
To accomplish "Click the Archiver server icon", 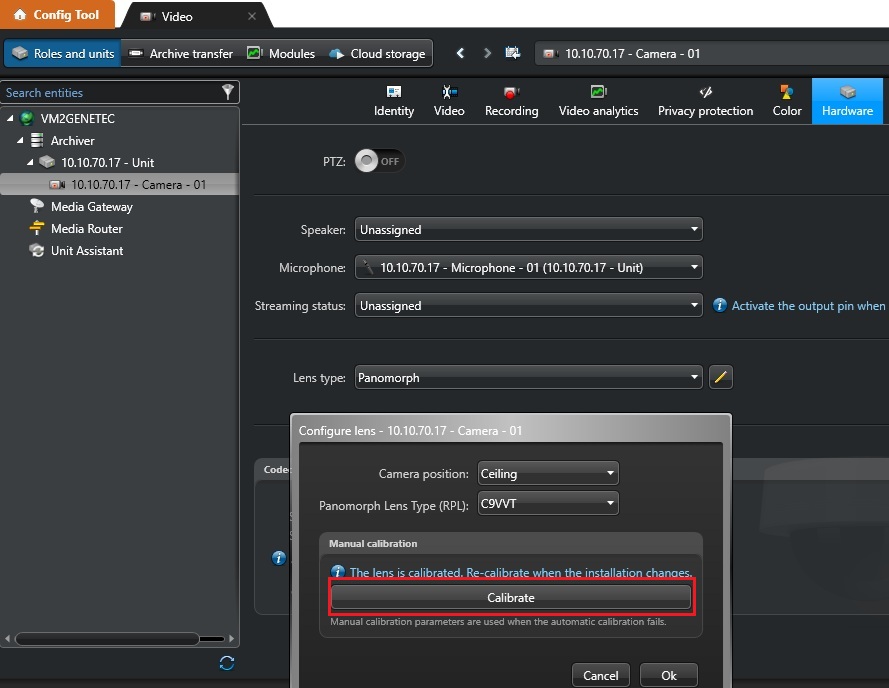I will tap(37, 140).
